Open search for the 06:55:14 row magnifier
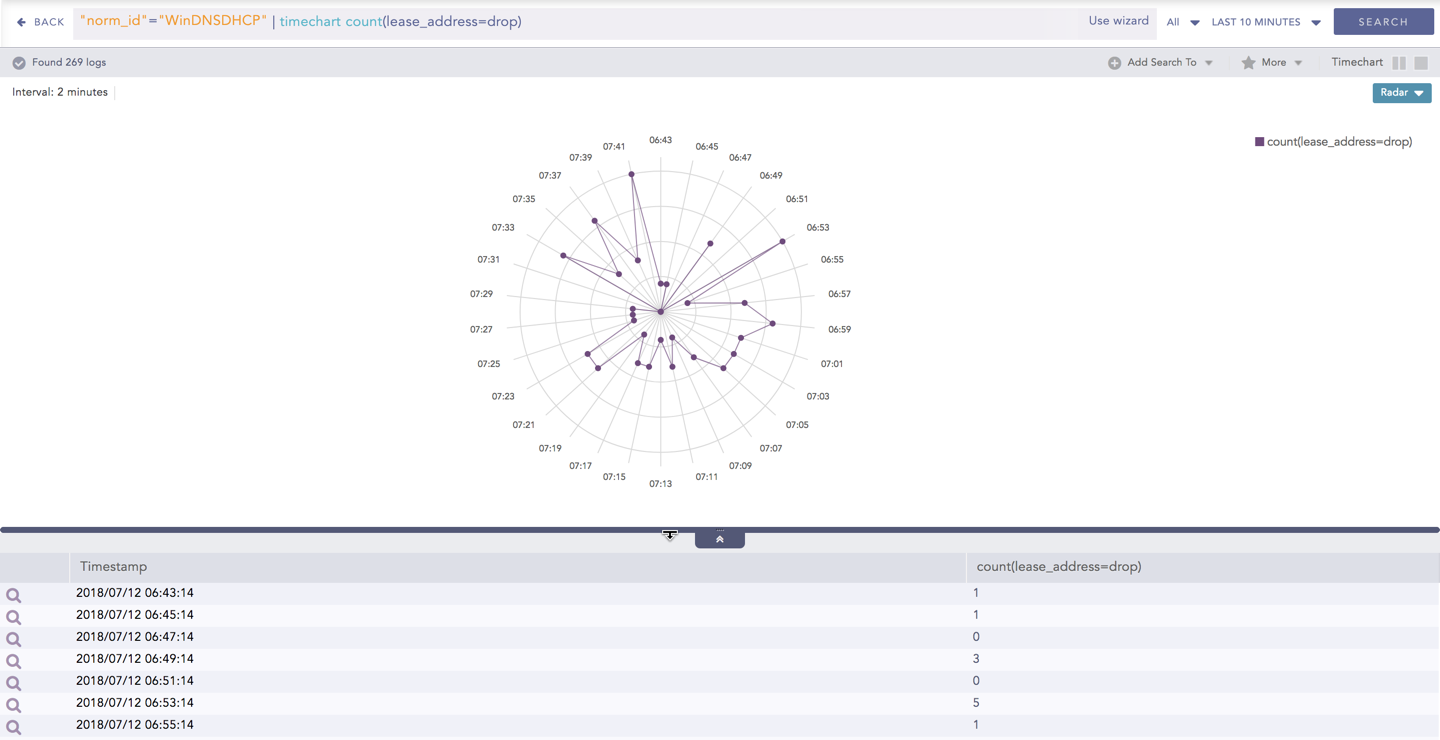 click(14, 727)
